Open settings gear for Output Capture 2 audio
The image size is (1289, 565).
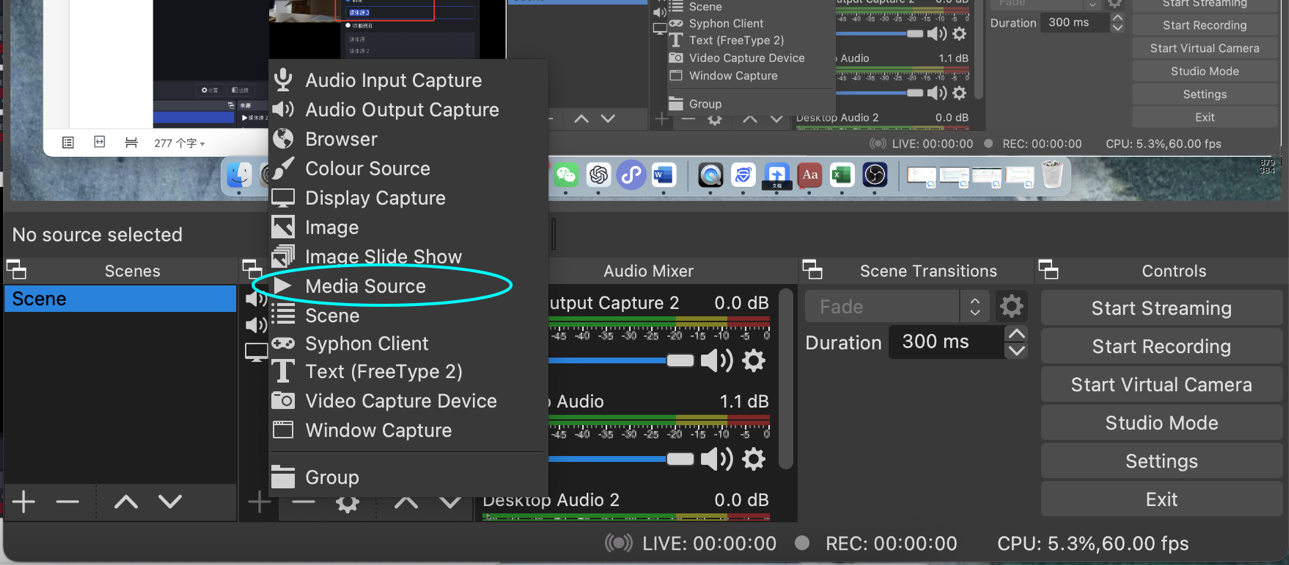coord(754,360)
